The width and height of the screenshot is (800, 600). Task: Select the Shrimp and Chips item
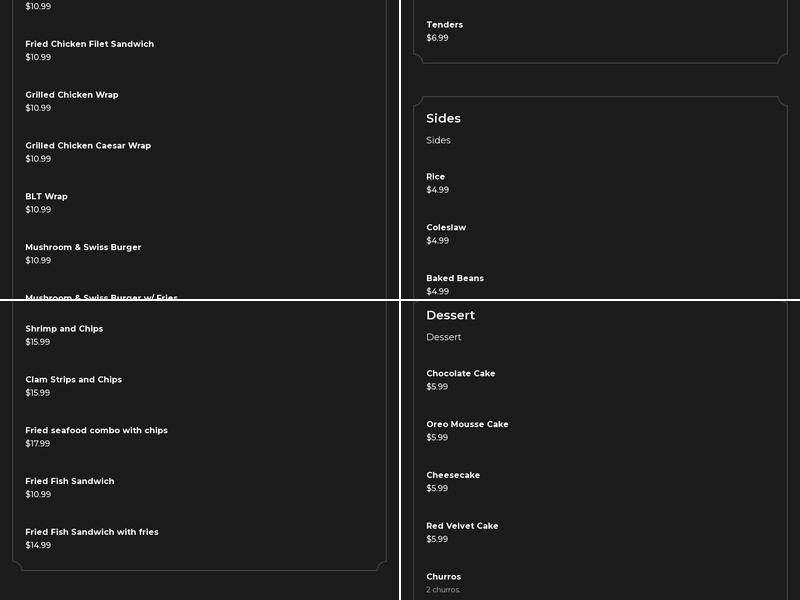tap(64, 329)
